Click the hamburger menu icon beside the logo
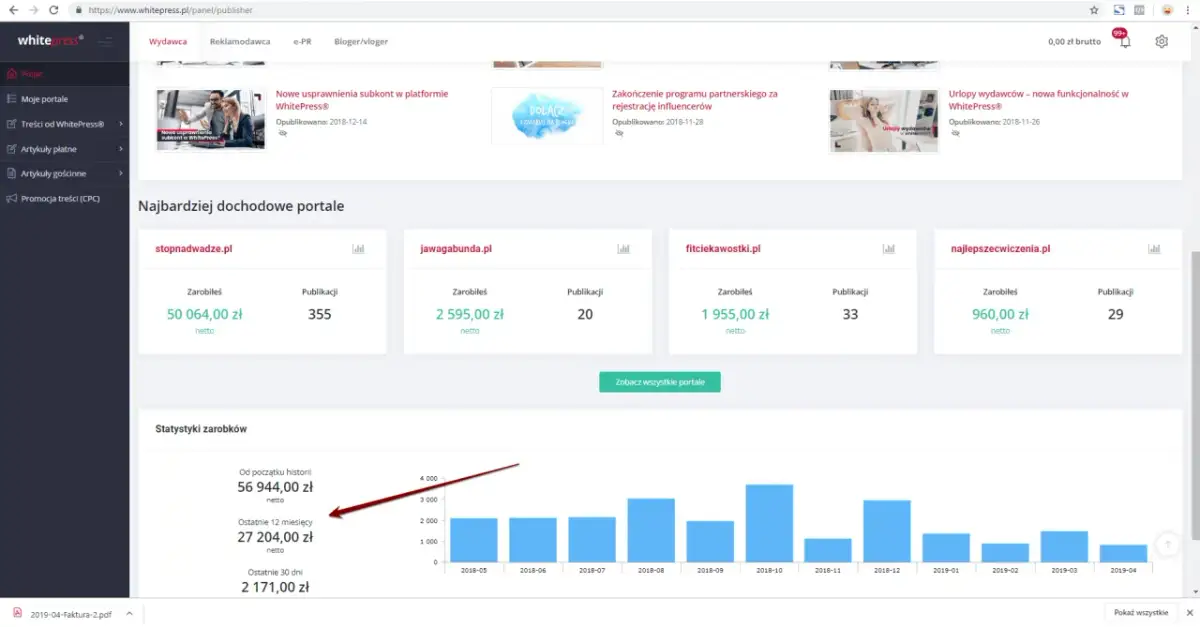 click(106, 41)
